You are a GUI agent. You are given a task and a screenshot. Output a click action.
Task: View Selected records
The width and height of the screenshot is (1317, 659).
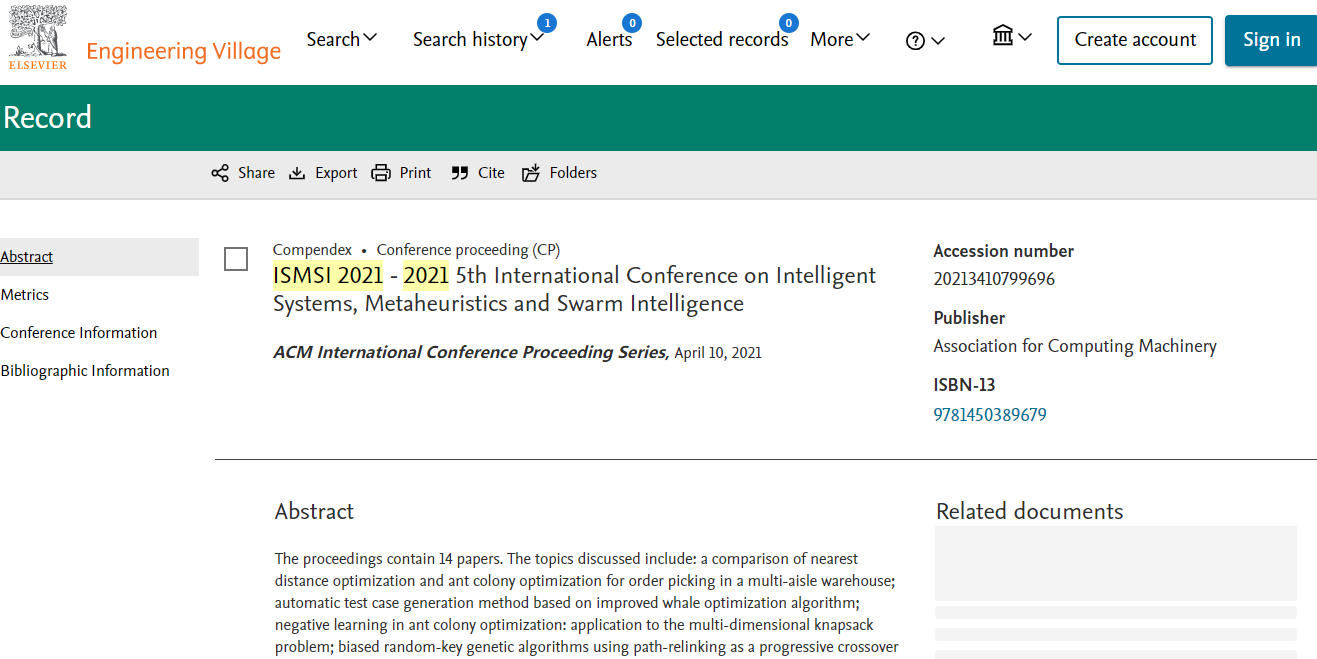722,40
